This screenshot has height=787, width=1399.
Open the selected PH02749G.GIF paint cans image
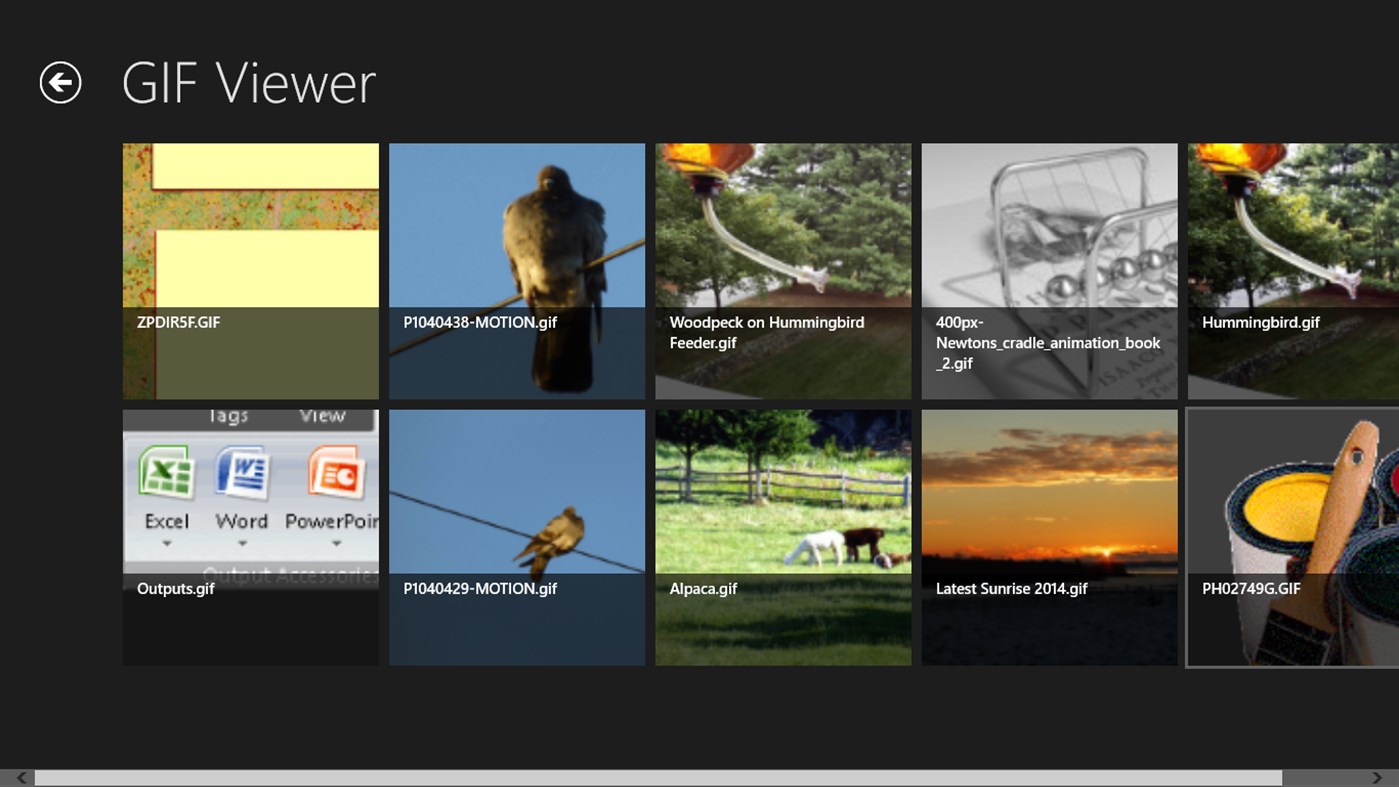[1290, 490]
